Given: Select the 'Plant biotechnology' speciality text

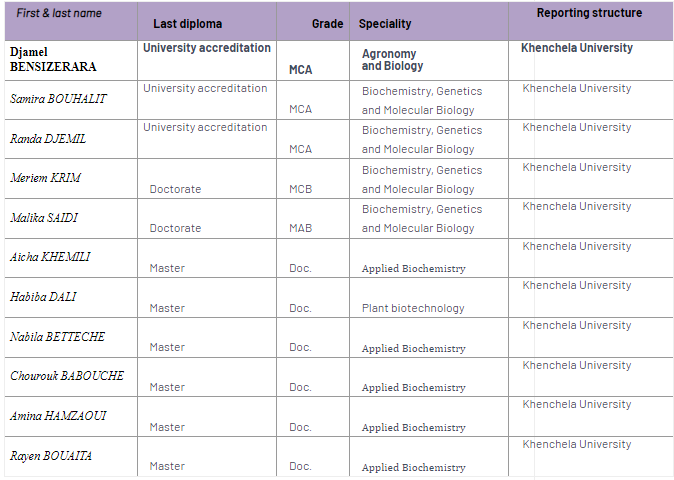Looking at the screenshot, I should click(x=413, y=308).
